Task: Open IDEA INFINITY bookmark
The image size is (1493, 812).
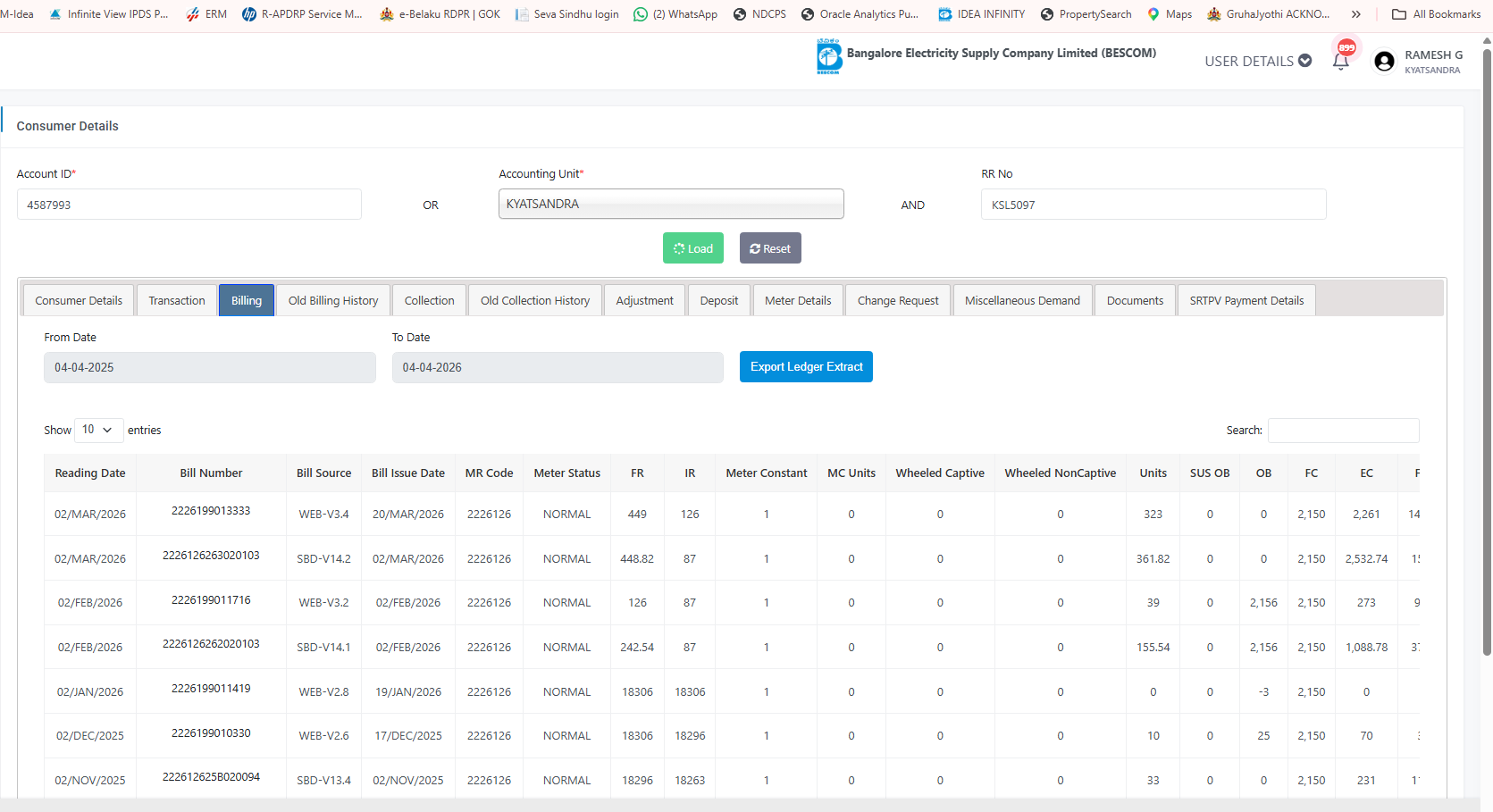Action: [x=981, y=14]
